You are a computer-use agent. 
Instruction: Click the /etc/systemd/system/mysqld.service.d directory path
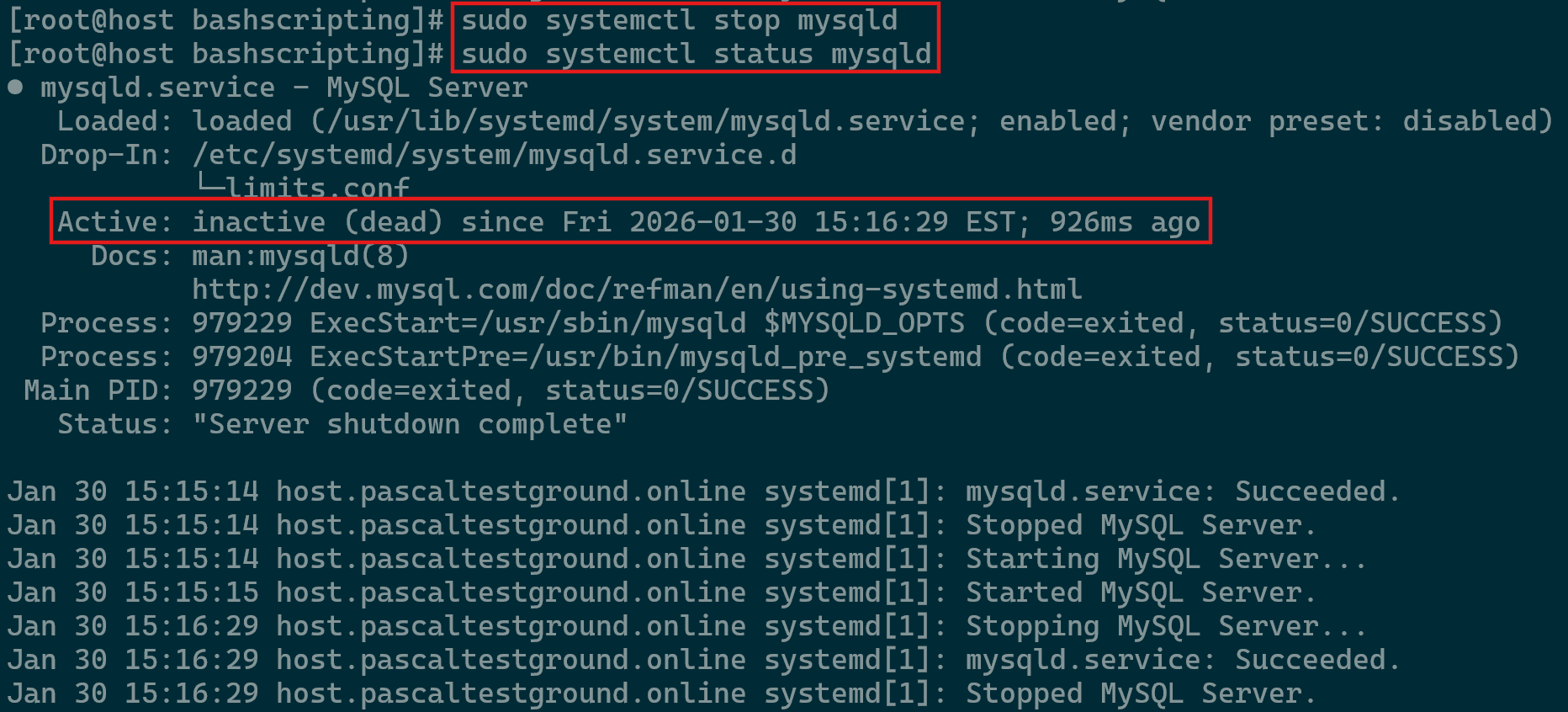point(494,155)
